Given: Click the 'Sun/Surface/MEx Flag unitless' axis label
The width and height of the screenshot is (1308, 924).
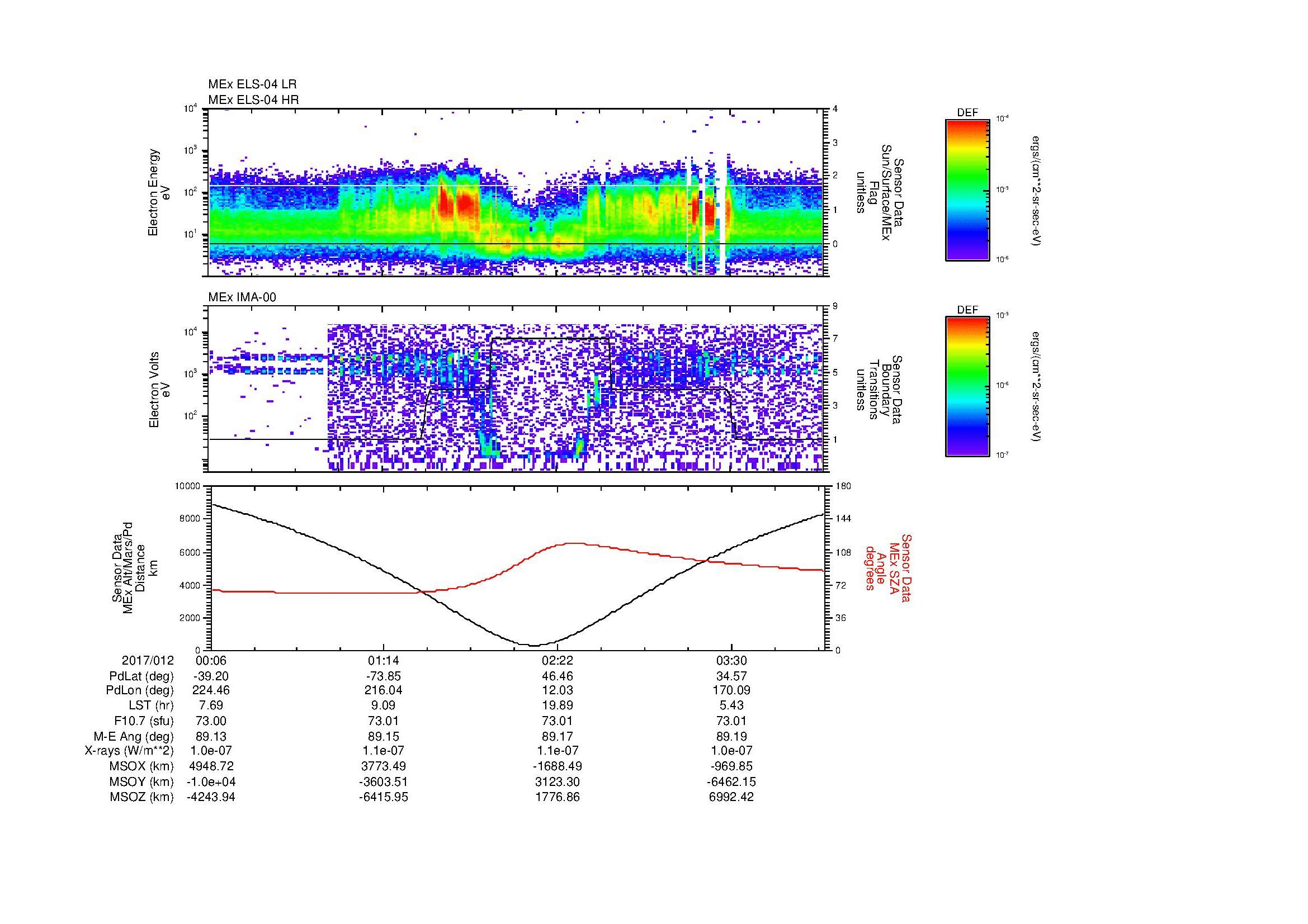Looking at the screenshot, I should (880, 192).
